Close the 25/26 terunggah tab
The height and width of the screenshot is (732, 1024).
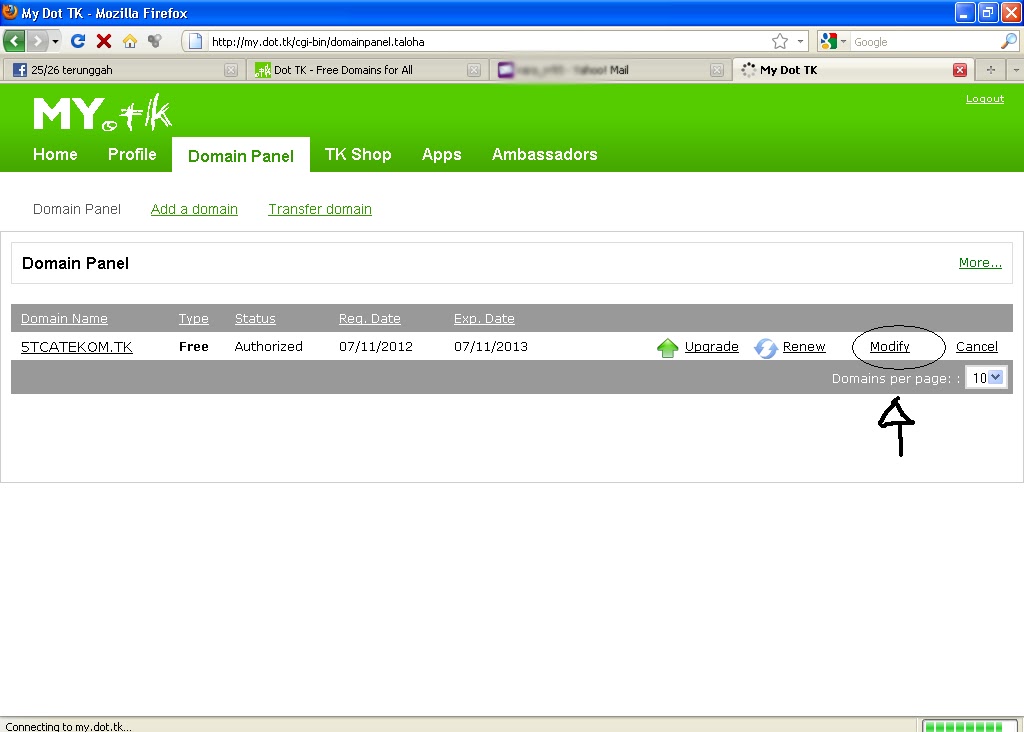231,70
